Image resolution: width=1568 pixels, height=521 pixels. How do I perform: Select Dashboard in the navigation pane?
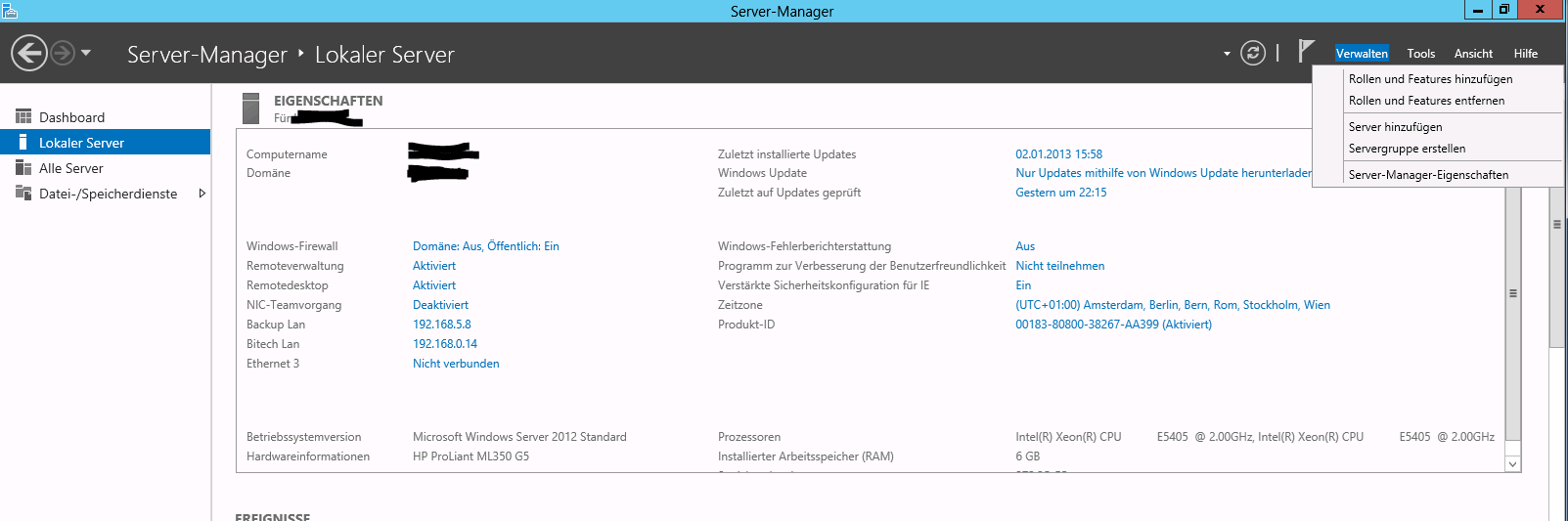(106, 117)
